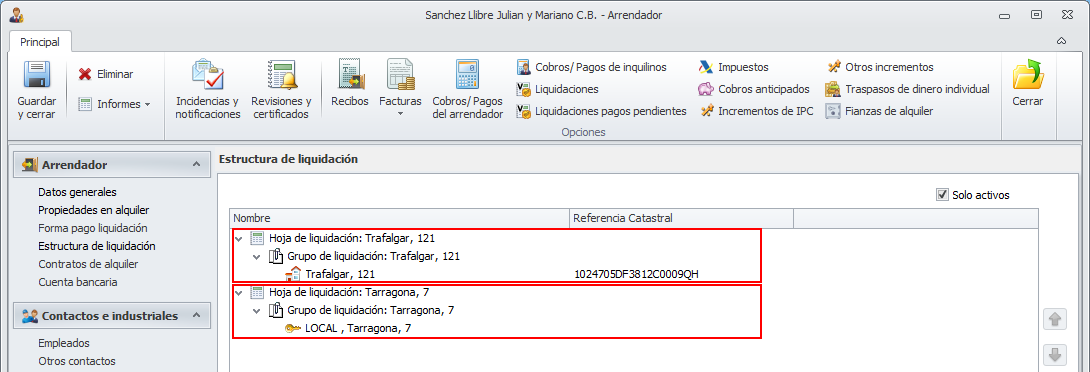The image size is (1090, 372).
Task: Toggle the Solo activos checkbox
Action: coord(942,195)
